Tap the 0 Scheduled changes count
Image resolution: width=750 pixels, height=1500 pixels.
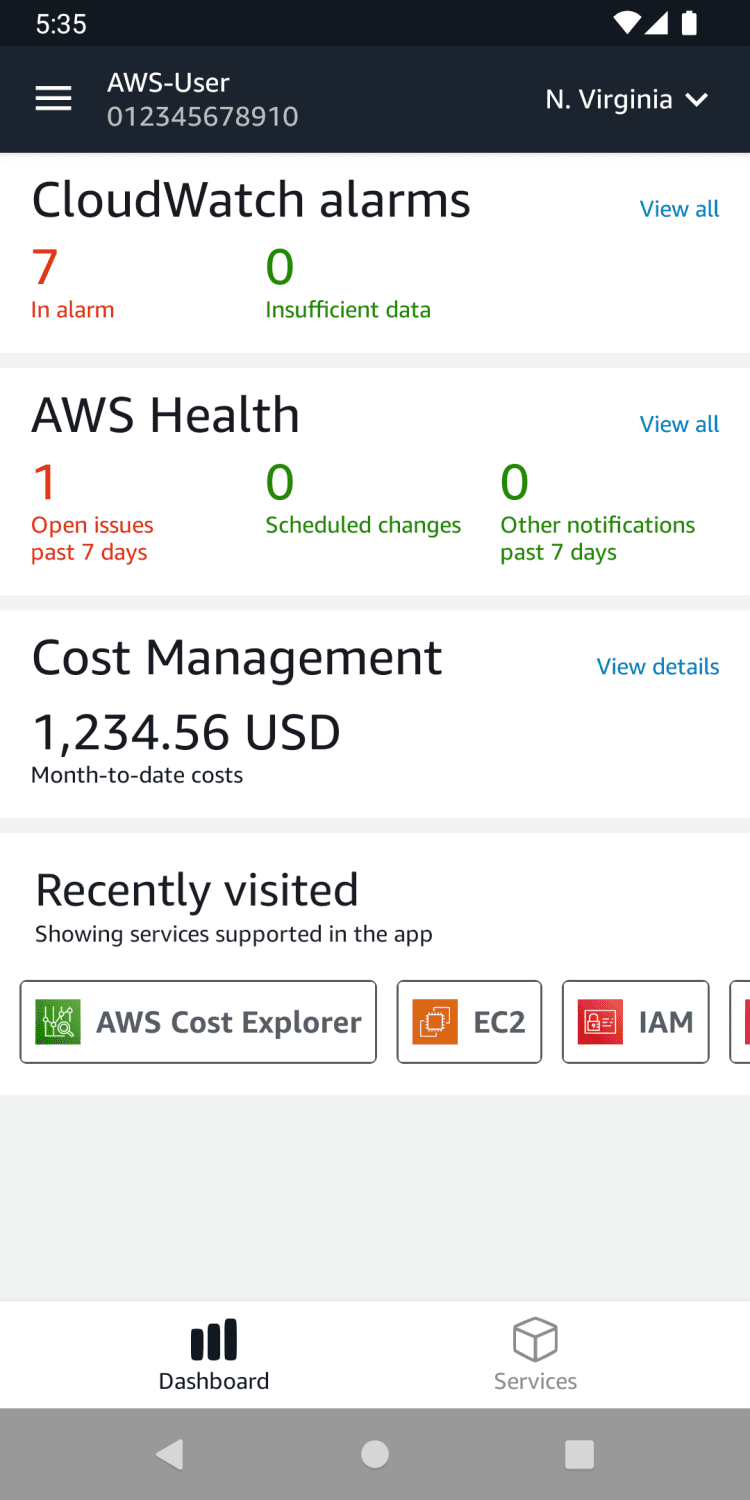tap(280, 483)
